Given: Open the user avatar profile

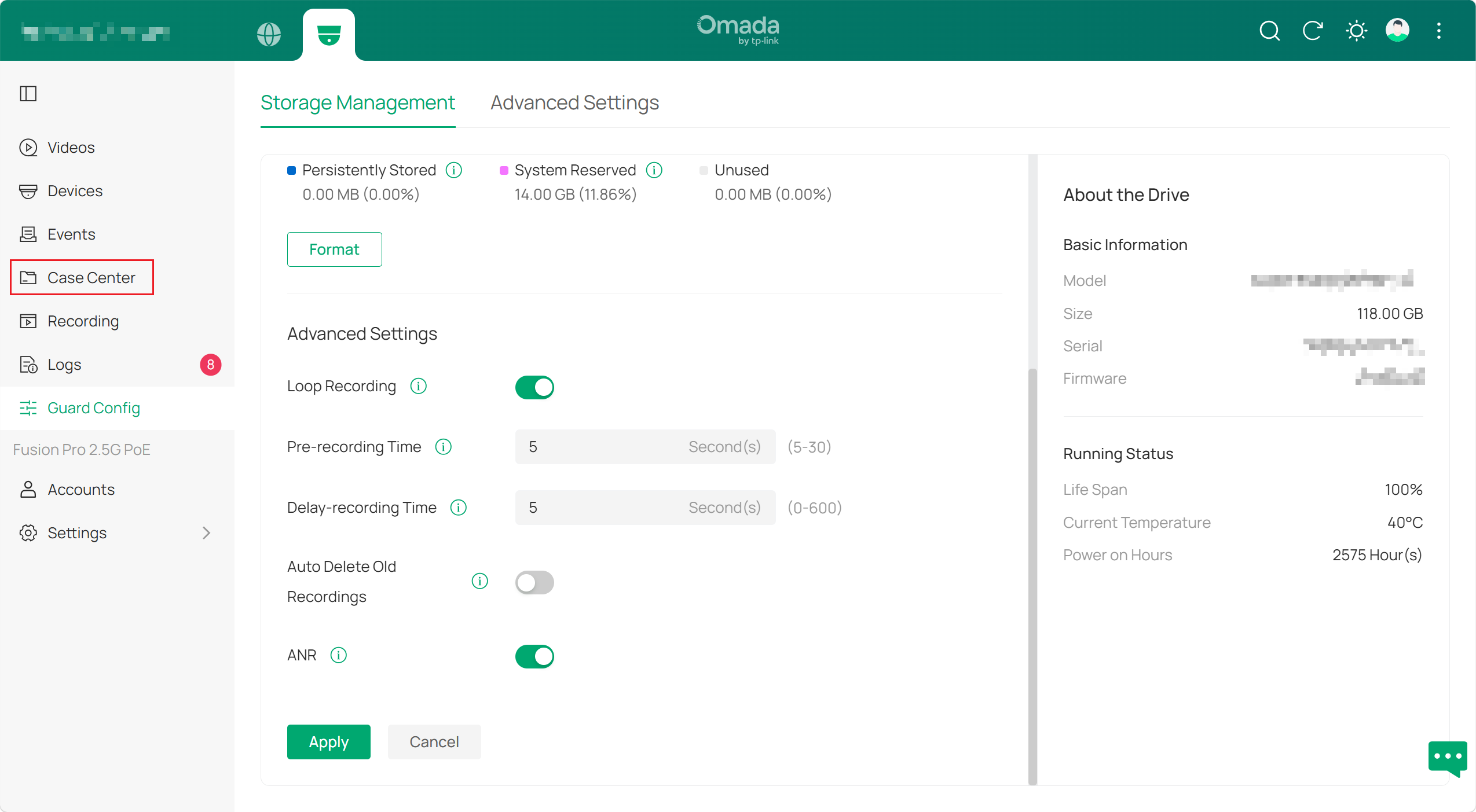Looking at the screenshot, I should (x=1397, y=30).
